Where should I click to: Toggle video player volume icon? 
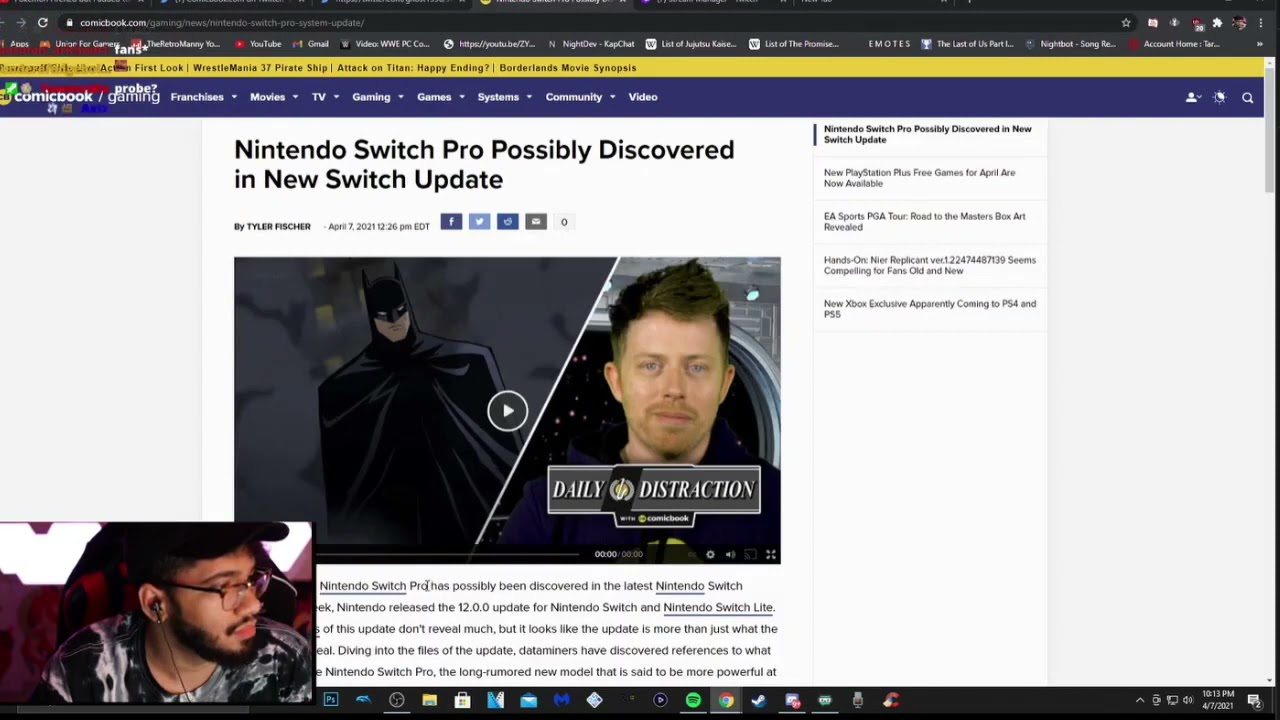coord(730,554)
